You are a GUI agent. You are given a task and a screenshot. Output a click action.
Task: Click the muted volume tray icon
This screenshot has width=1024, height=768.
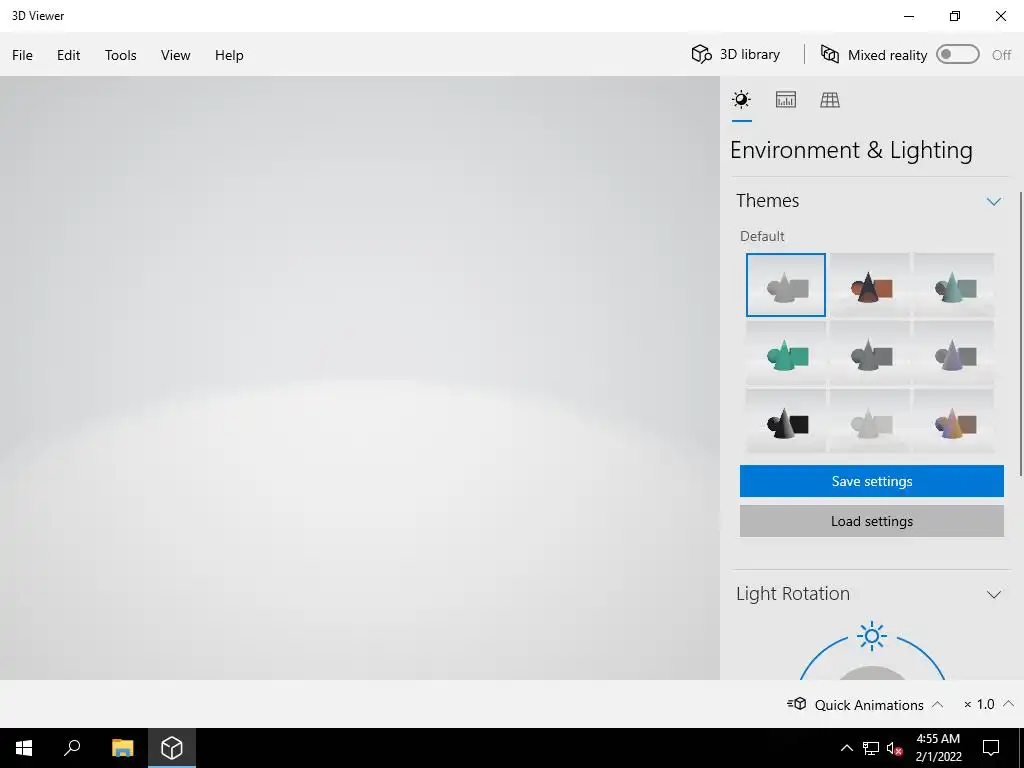pyautogui.click(x=894, y=748)
